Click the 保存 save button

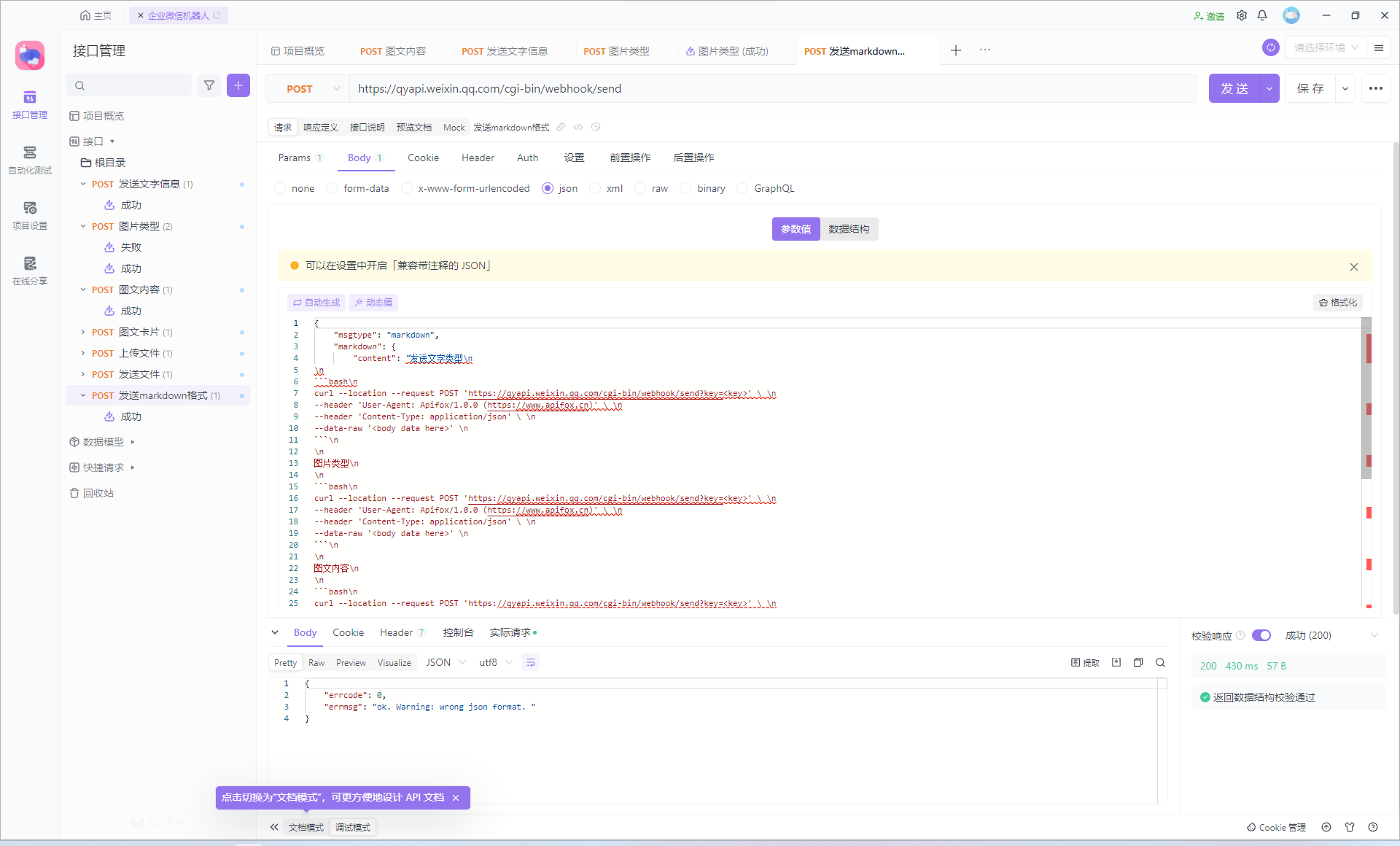(1310, 88)
